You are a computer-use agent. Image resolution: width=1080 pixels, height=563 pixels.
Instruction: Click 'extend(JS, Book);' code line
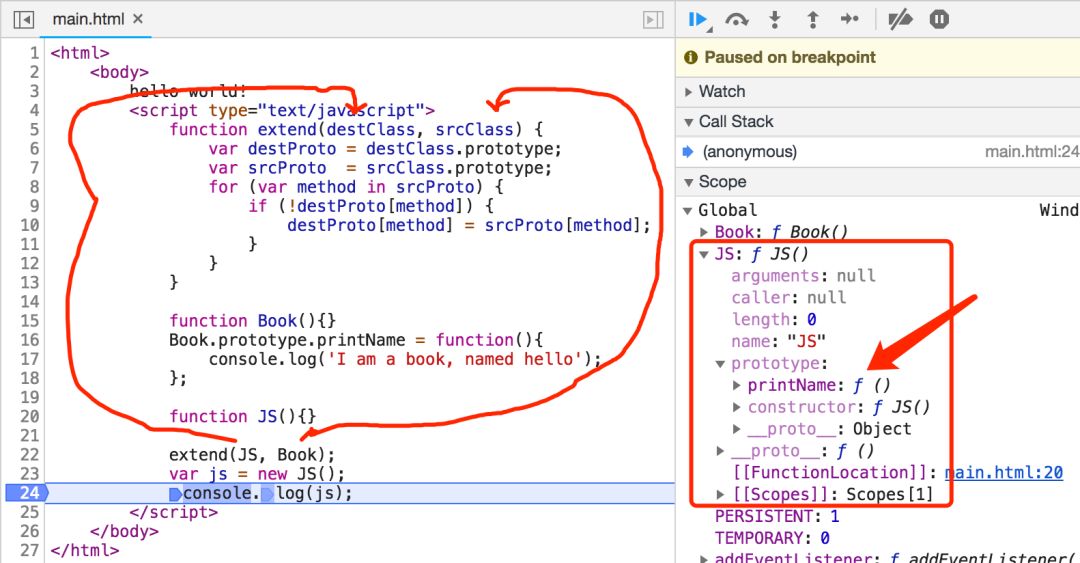click(251, 455)
